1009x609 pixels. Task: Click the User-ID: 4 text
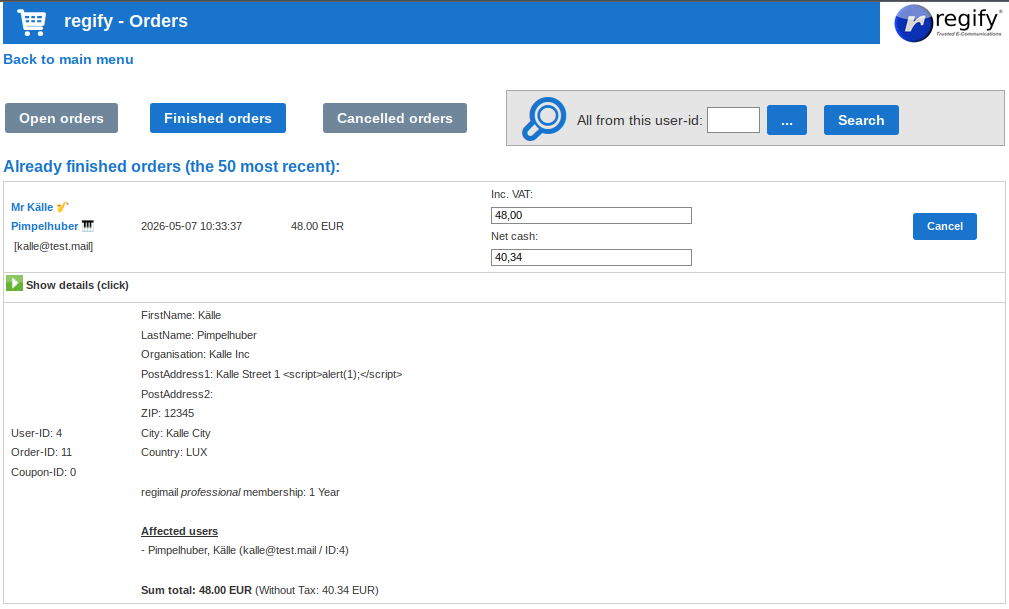click(37, 433)
